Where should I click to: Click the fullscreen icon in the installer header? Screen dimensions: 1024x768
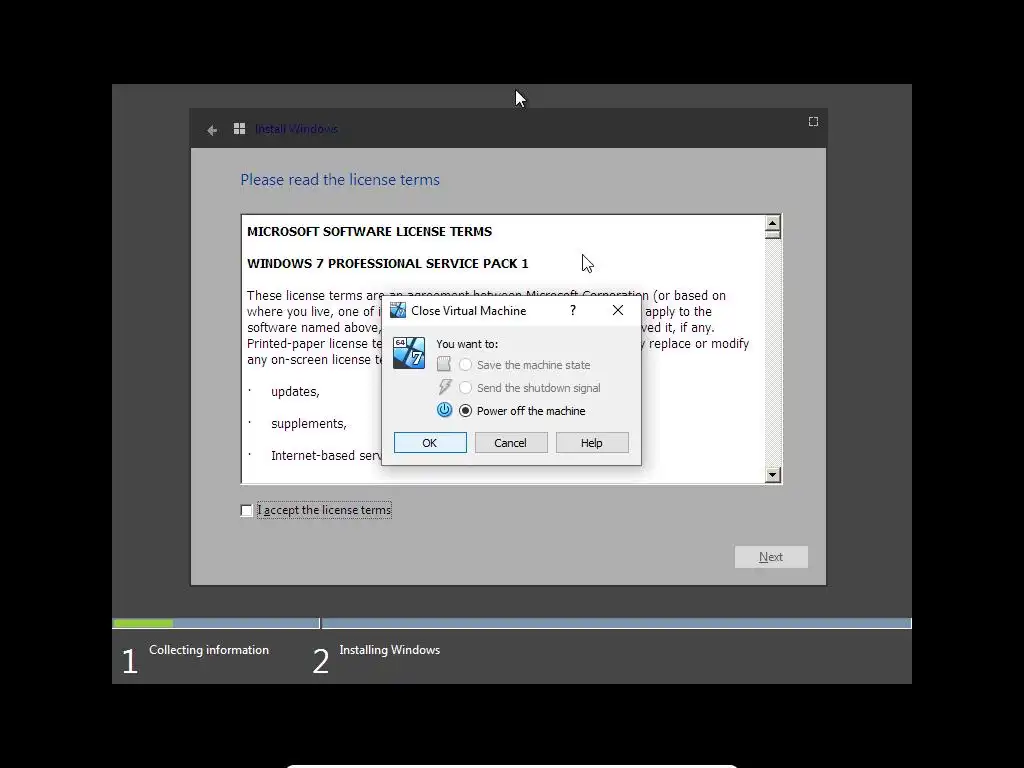(813, 121)
